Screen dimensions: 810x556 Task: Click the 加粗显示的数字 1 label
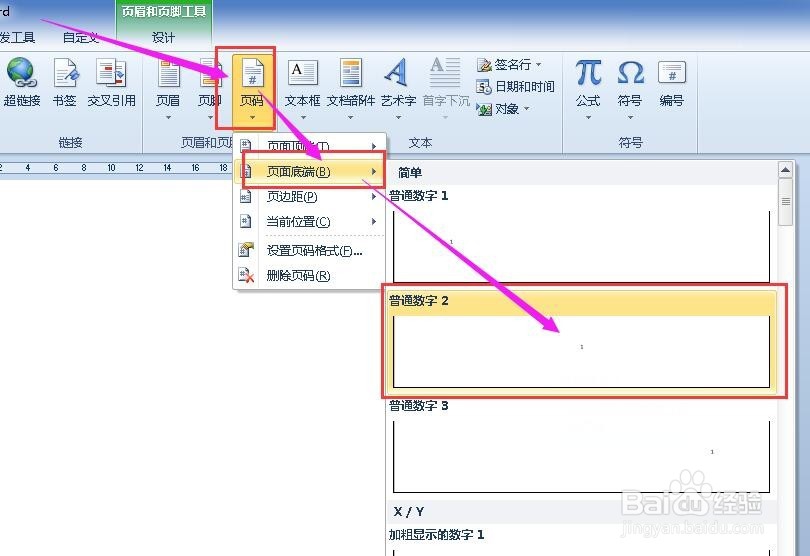(437, 534)
